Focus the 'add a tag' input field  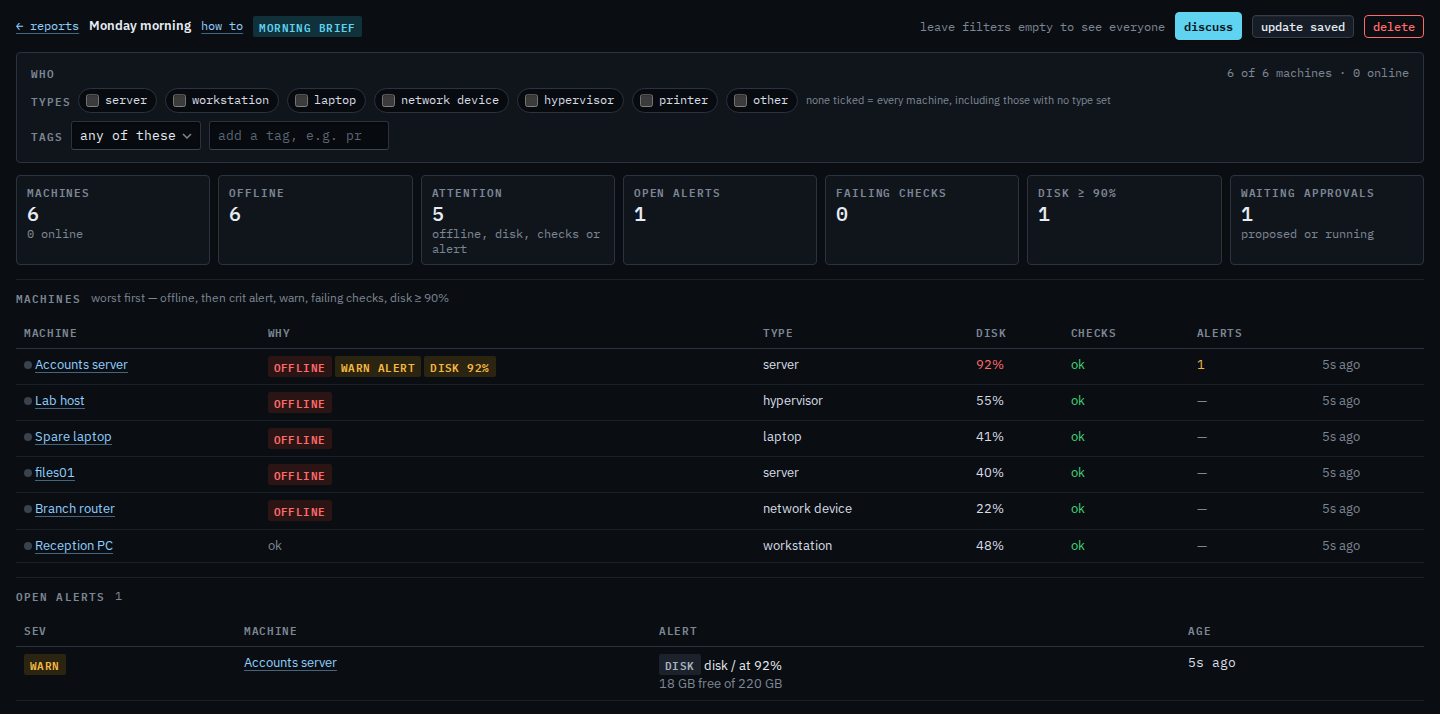click(299, 136)
